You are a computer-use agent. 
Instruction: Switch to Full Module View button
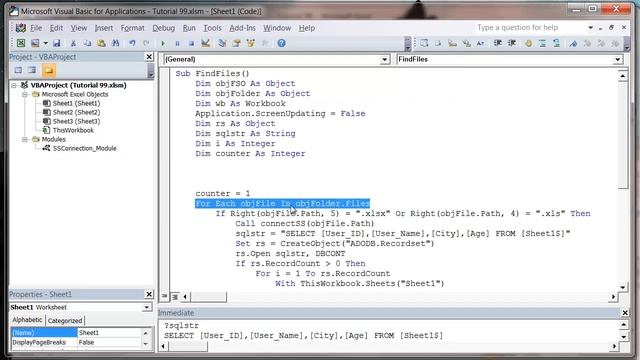coord(175,297)
